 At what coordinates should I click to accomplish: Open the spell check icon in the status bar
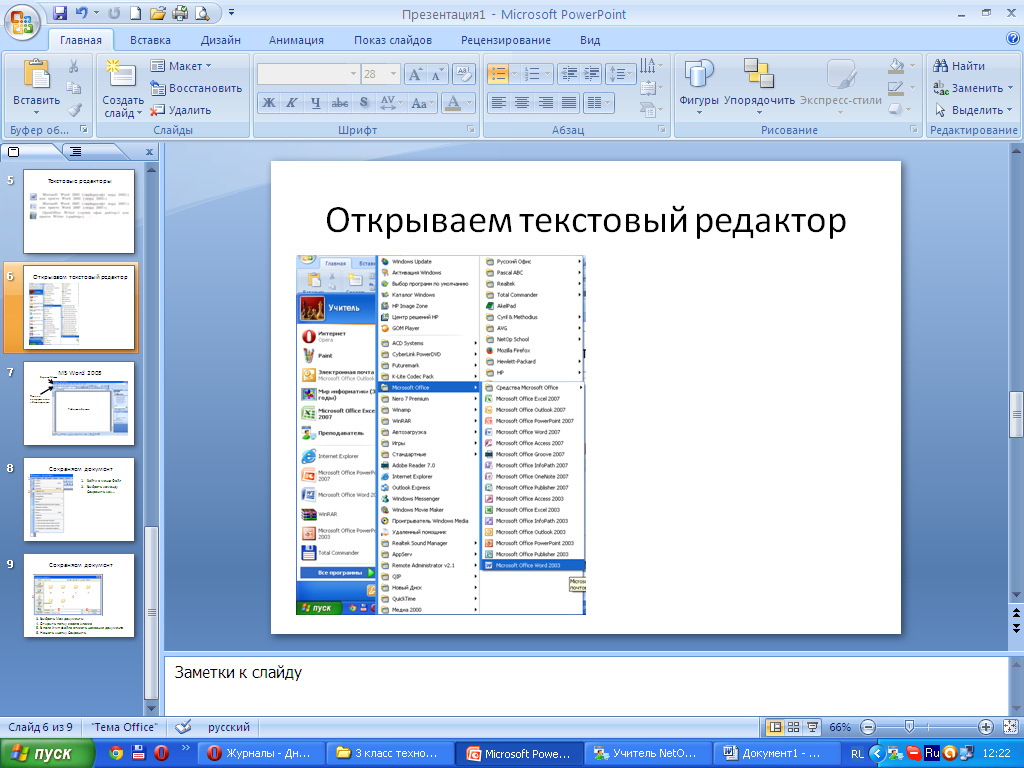coord(184,727)
